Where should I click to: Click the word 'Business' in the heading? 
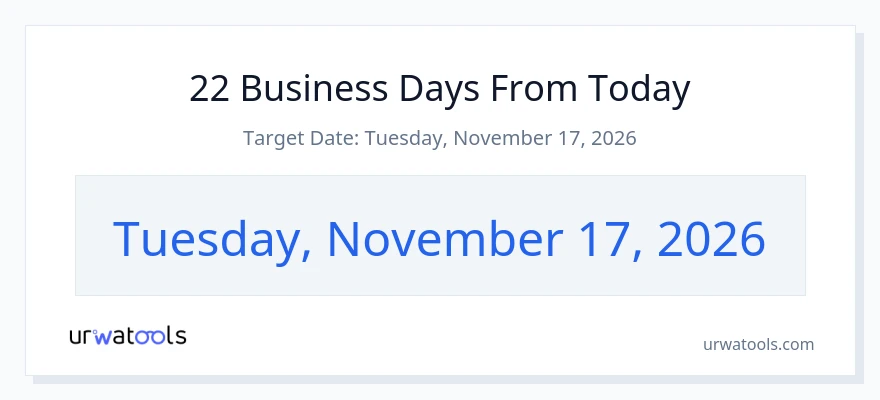pyautogui.click(x=314, y=89)
